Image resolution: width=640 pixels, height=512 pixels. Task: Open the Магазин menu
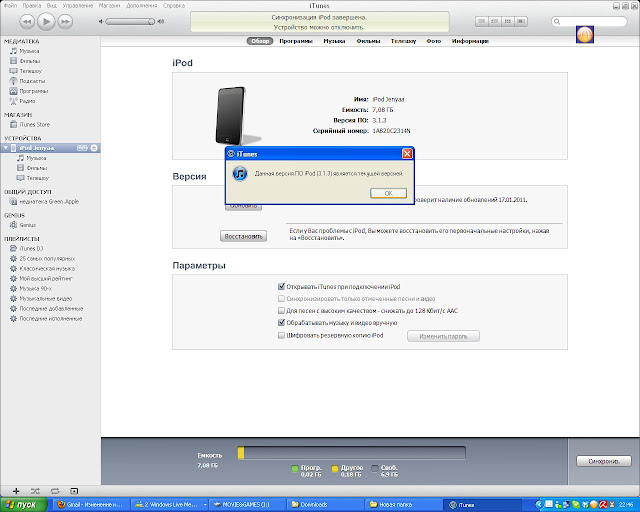tap(109, 6)
